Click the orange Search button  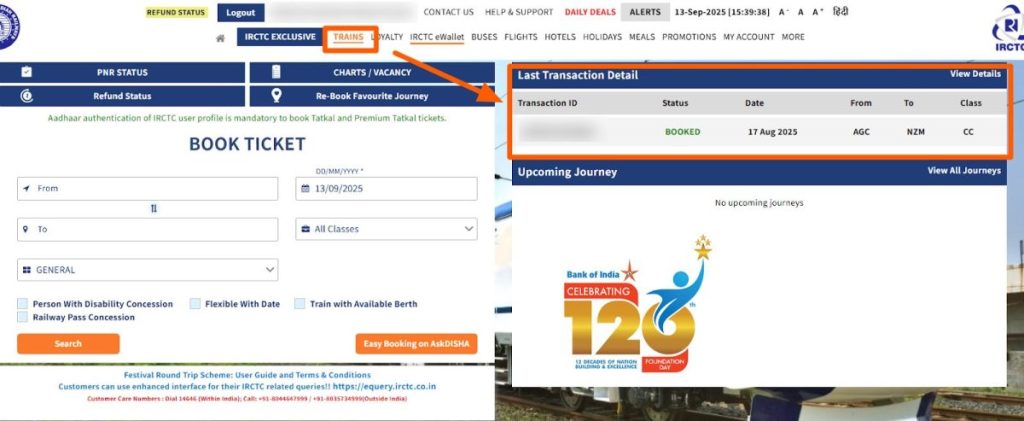69,344
